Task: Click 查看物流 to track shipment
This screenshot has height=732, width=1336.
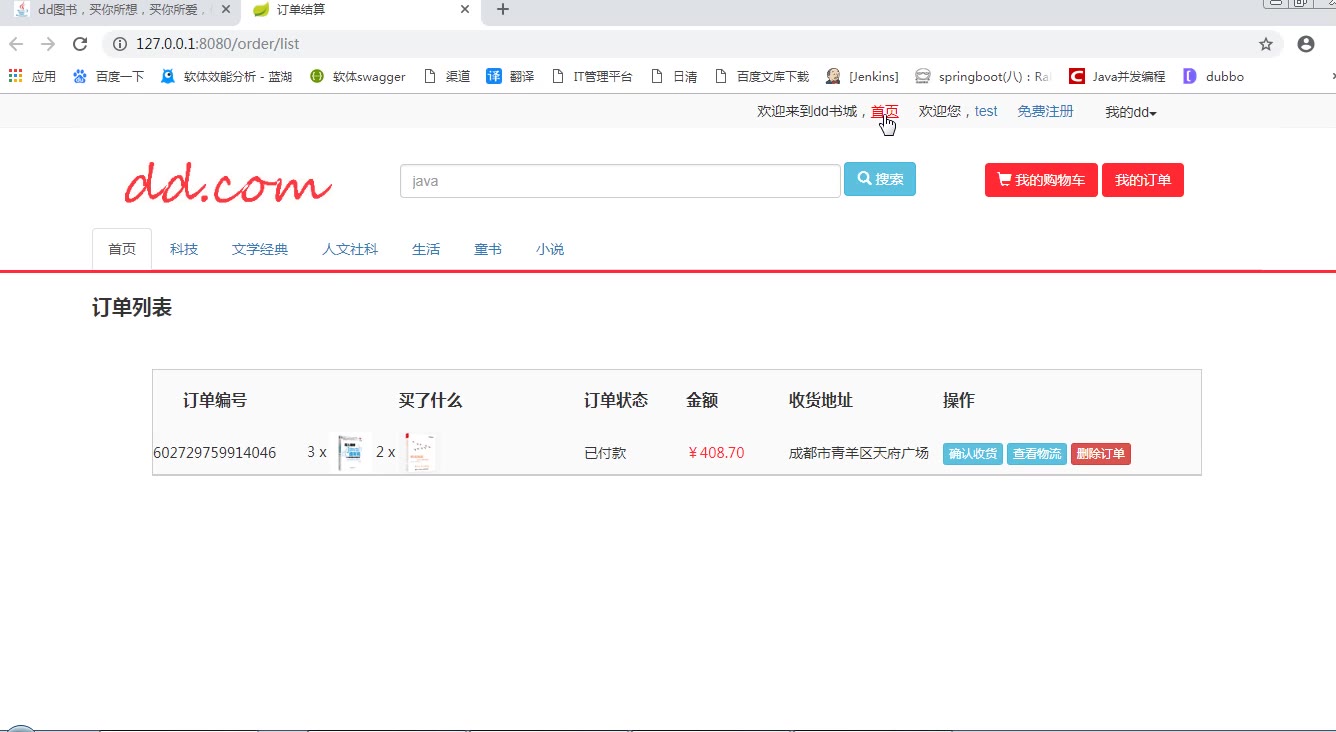Action: 1036,454
